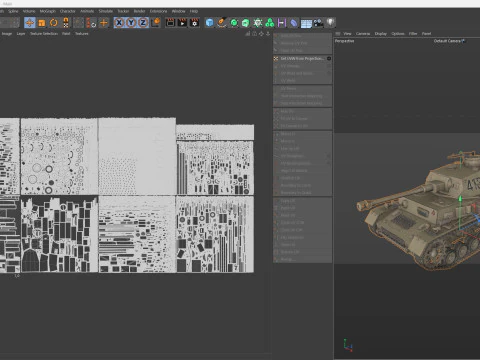480x360 pixels.
Task: Click the Reset PSR toolbar icon
Action: click(91, 23)
